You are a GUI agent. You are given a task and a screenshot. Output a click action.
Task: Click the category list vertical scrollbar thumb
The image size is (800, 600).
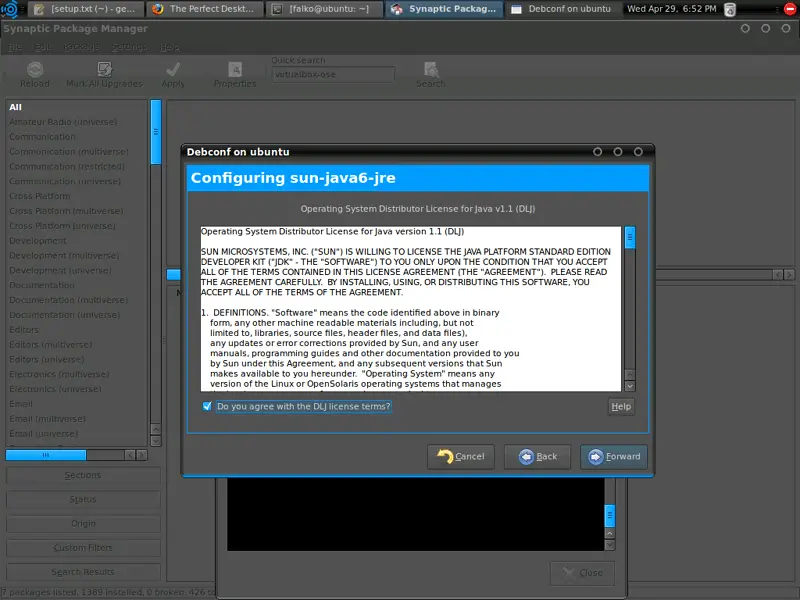[156, 132]
